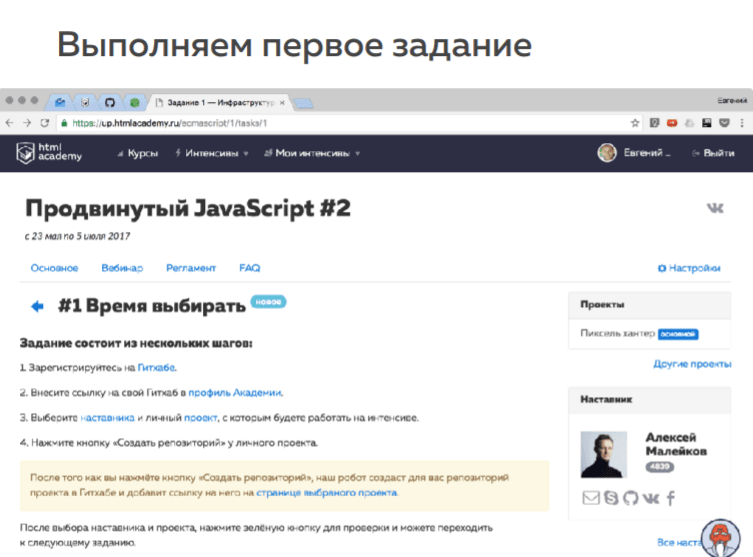This screenshot has width=753, height=557.
Task: Switch to the shield pinned tab
Action: point(85,102)
